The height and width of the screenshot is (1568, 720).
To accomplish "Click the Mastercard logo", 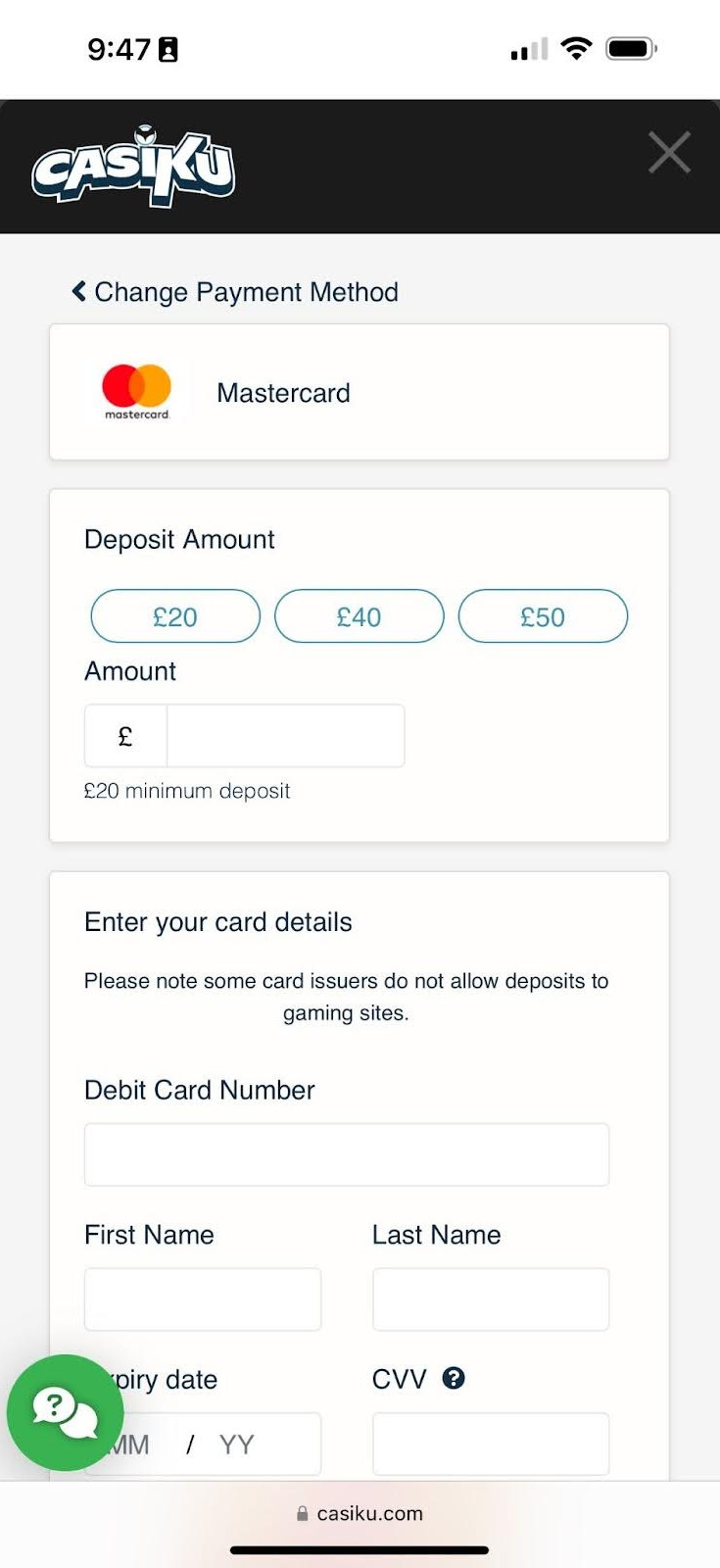I will [137, 392].
